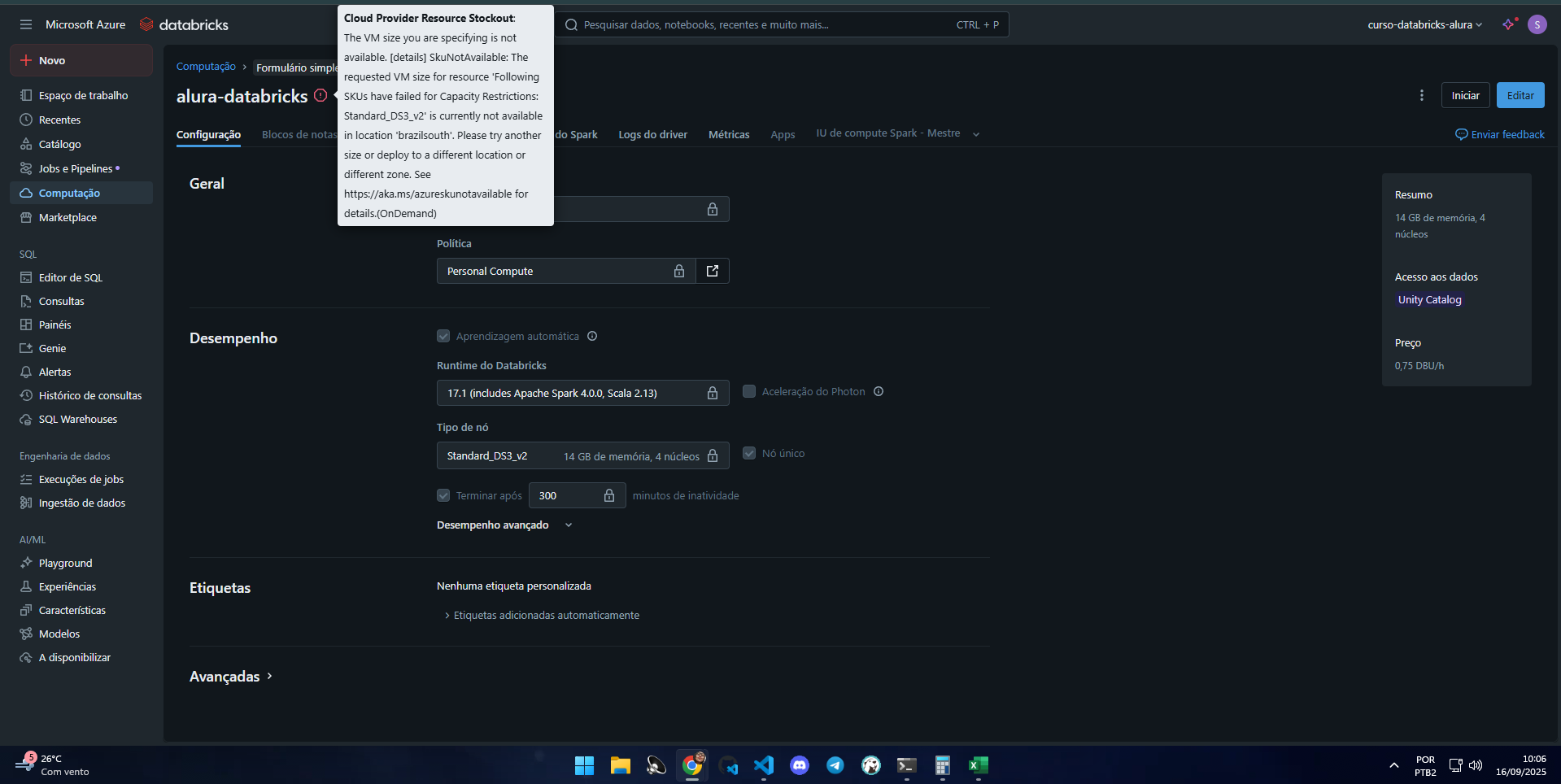The width and height of the screenshot is (1561, 784).
Task: Click the inactivity minutes field showing 300
Action: pyautogui.click(x=578, y=495)
